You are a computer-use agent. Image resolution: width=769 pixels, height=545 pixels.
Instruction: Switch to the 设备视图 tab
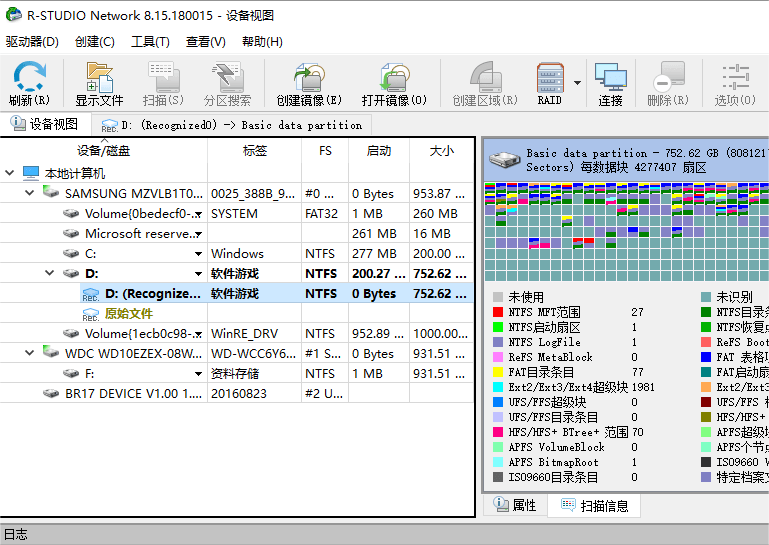[45, 124]
